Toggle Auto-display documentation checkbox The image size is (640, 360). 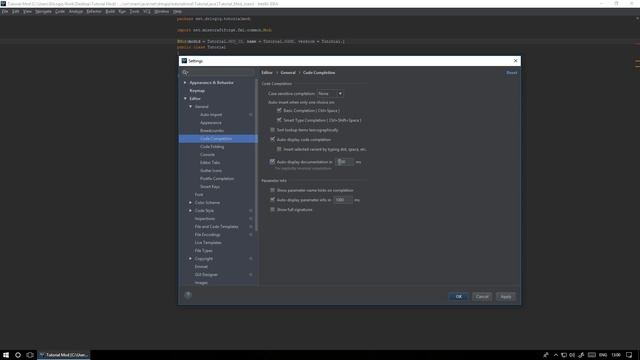pos(273,162)
